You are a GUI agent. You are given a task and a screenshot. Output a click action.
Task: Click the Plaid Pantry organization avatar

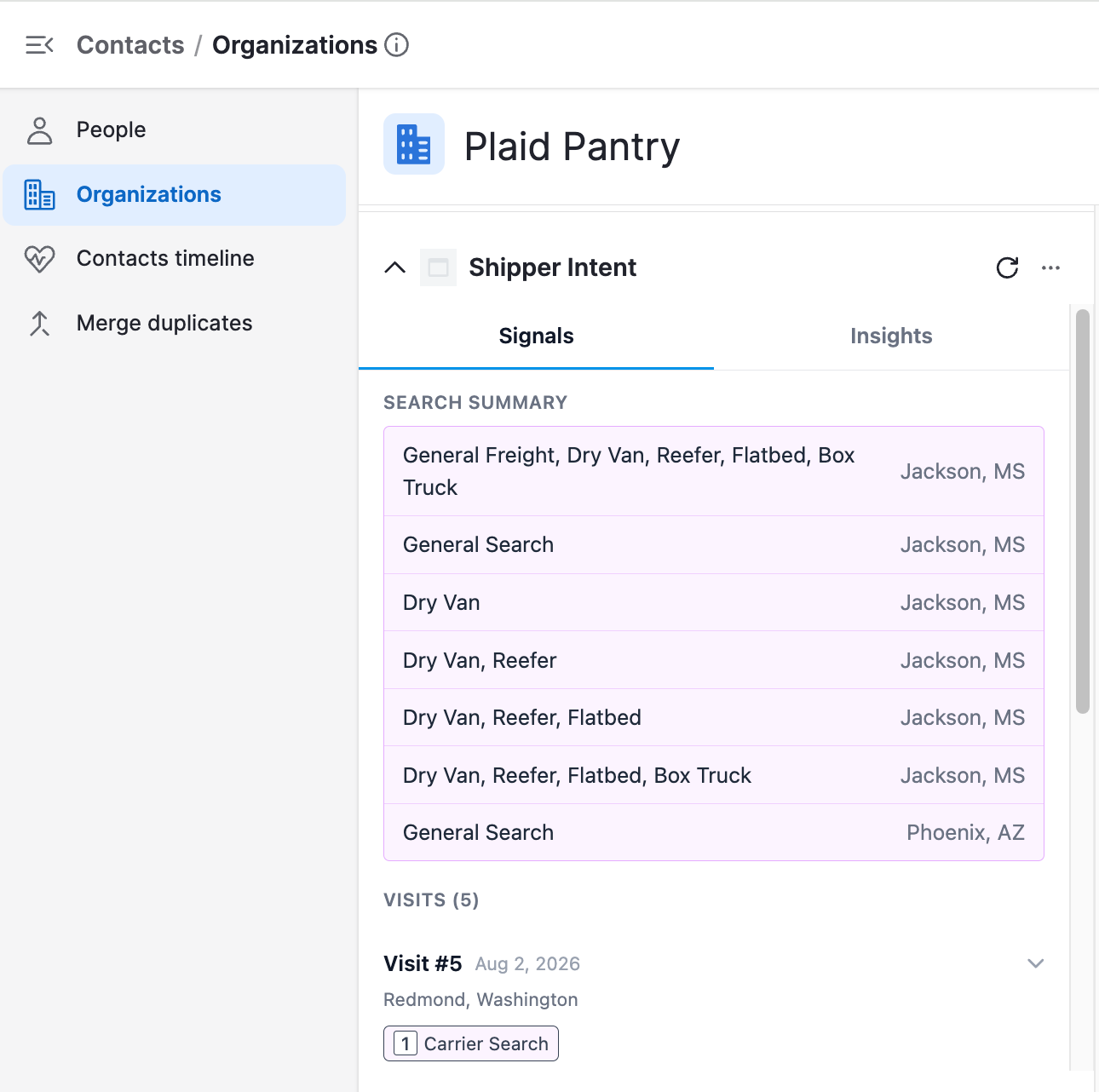pos(414,144)
